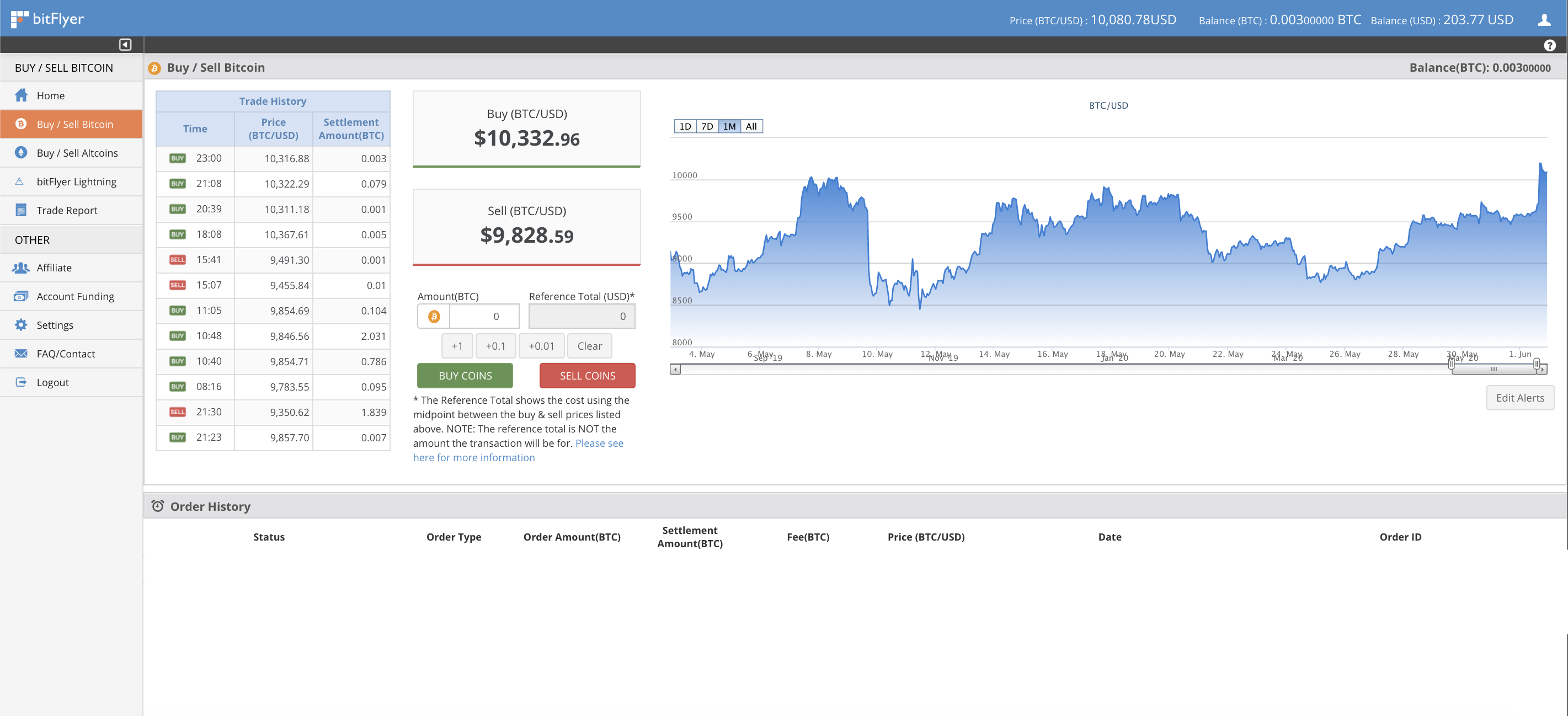Click SELL badge on 21:30 trade row
The image size is (1568, 716).
pos(178,412)
